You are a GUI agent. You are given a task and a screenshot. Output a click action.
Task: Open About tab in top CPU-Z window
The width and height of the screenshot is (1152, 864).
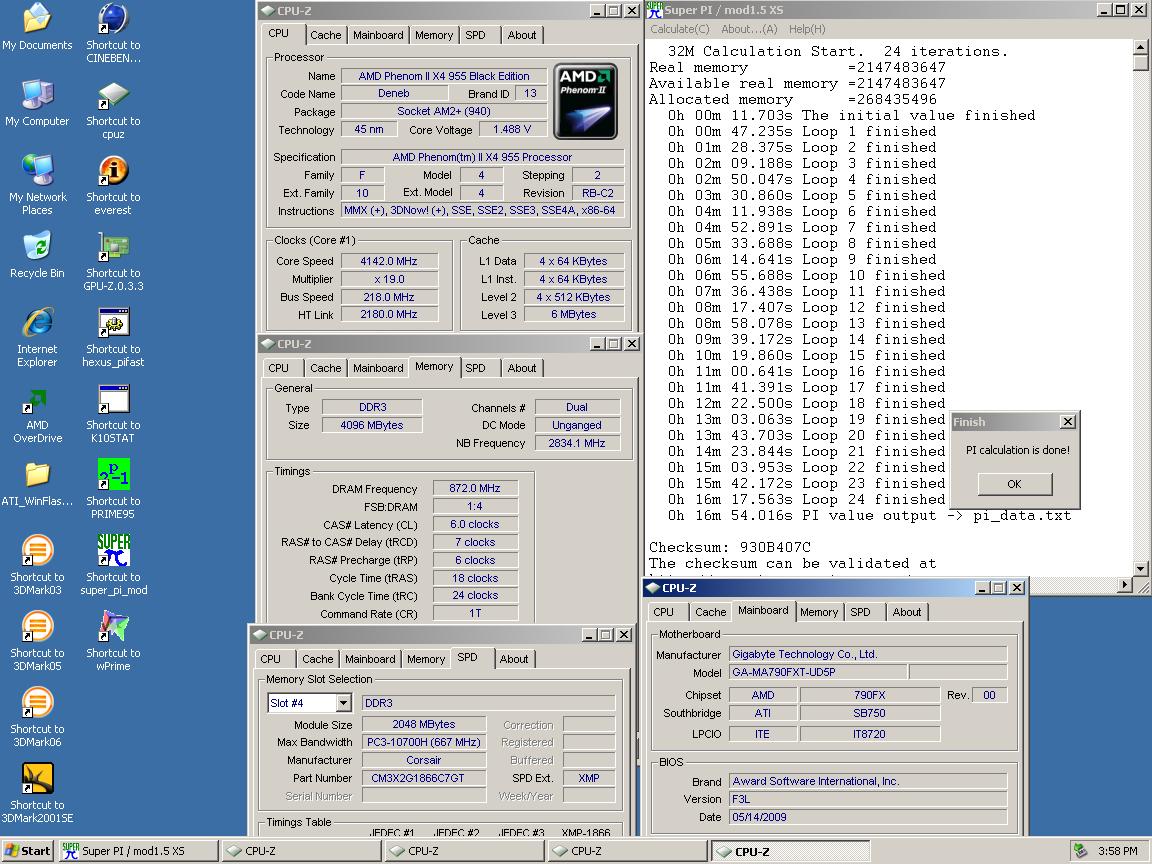click(x=522, y=35)
